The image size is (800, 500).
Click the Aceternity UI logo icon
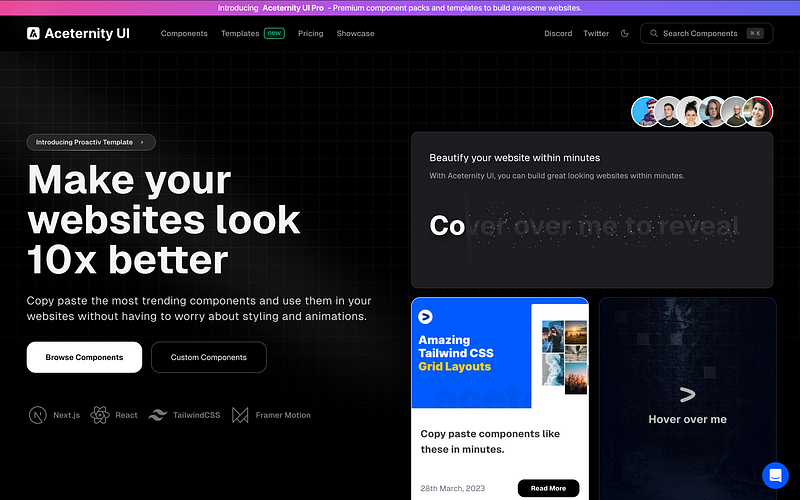[33, 34]
